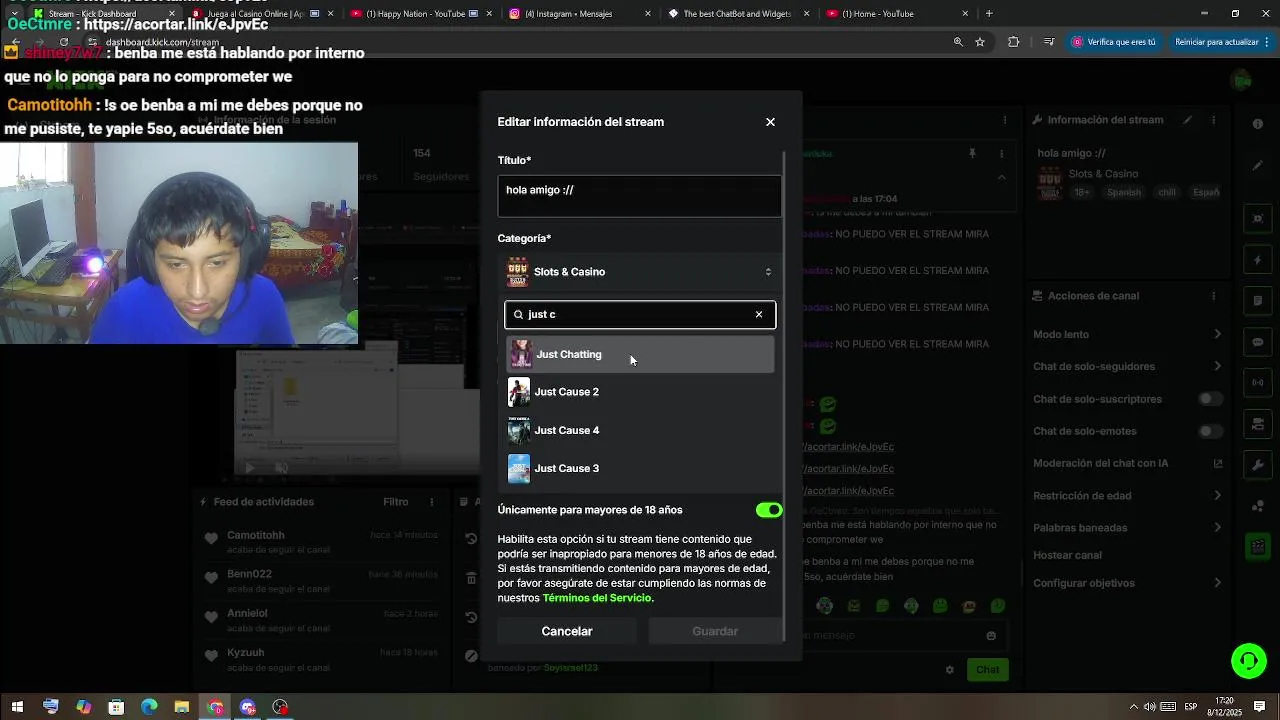
Task: Open Información del stream panel options menu
Action: click(1214, 120)
